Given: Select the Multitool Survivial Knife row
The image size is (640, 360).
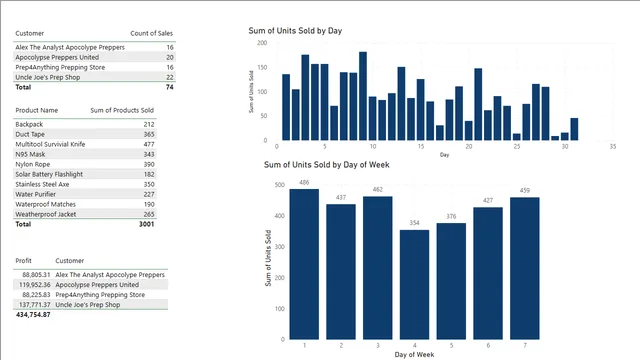Looking at the screenshot, I should (x=85, y=144).
